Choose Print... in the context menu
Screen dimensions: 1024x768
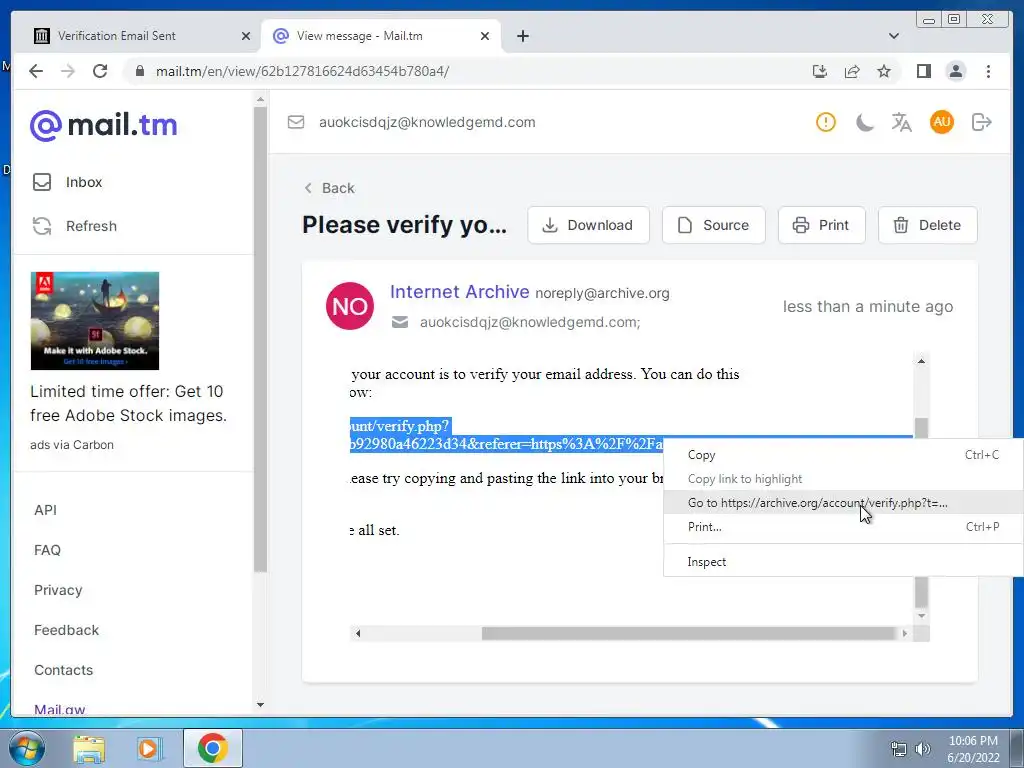pos(843,527)
